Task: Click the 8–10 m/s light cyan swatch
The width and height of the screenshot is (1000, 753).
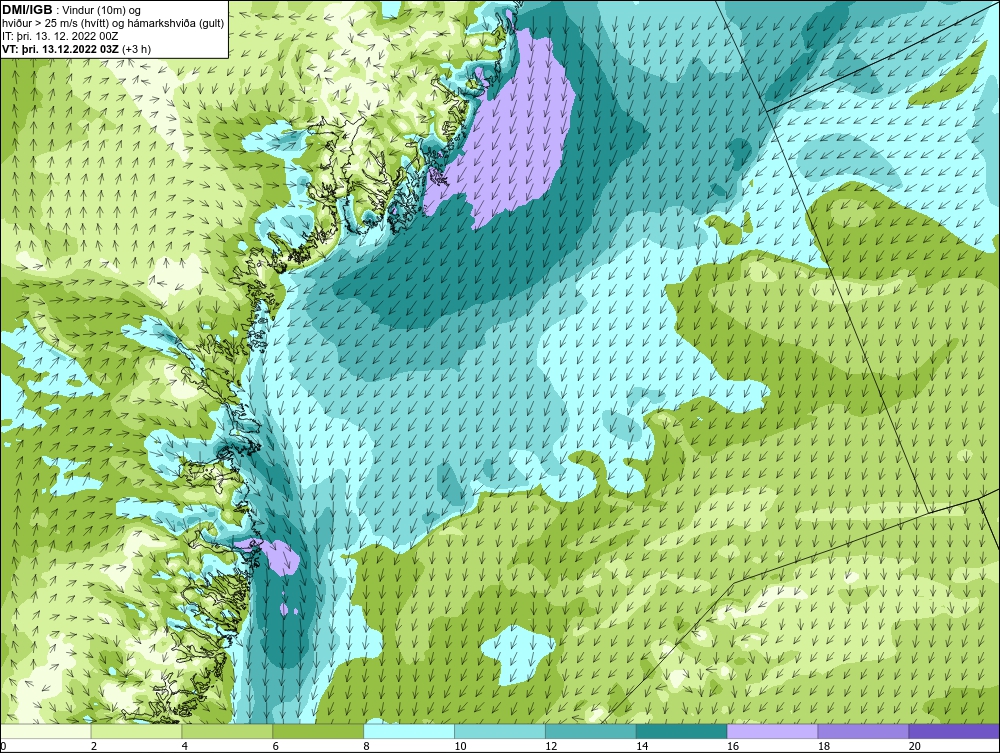Action: click(409, 731)
